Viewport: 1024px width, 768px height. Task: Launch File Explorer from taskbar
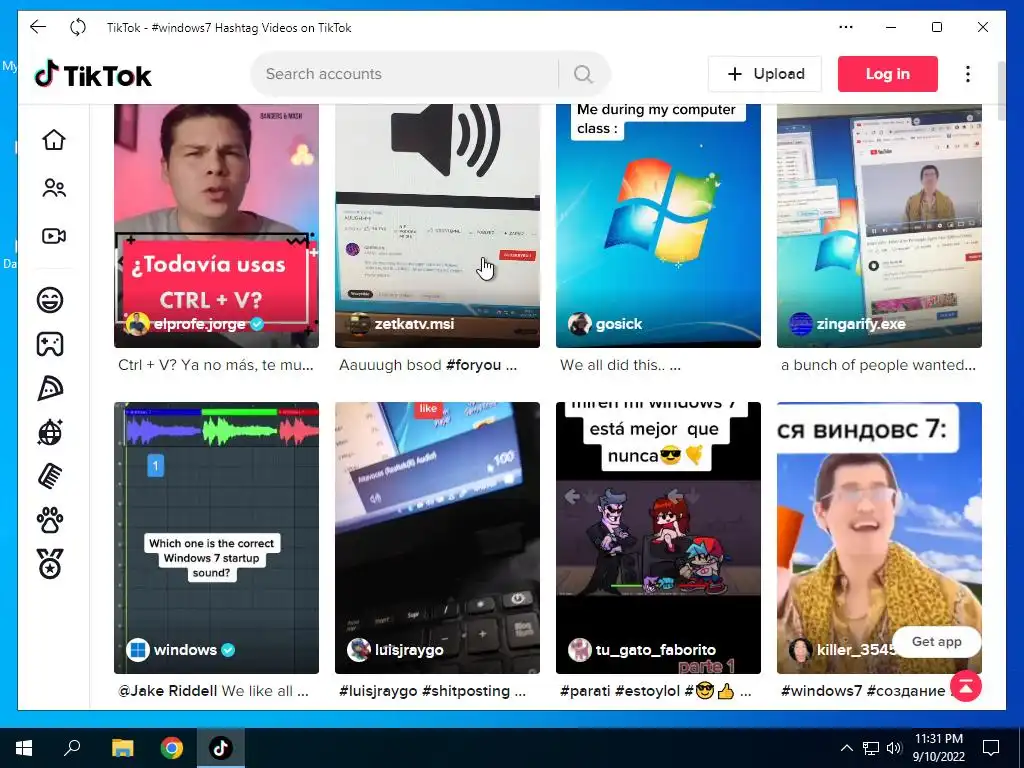[x=122, y=748]
